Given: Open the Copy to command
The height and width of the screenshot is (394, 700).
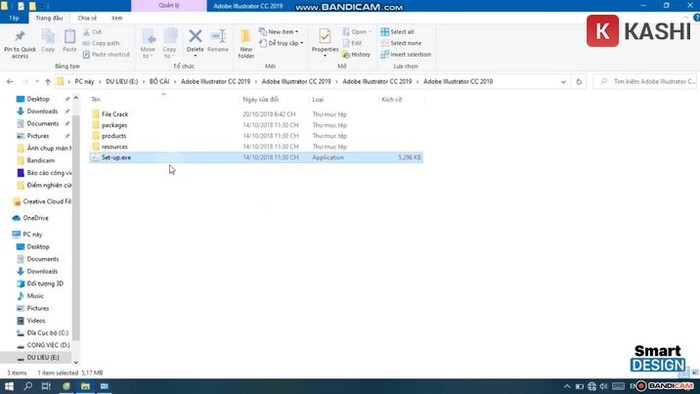Looking at the screenshot, I should [x=170, y=43].
